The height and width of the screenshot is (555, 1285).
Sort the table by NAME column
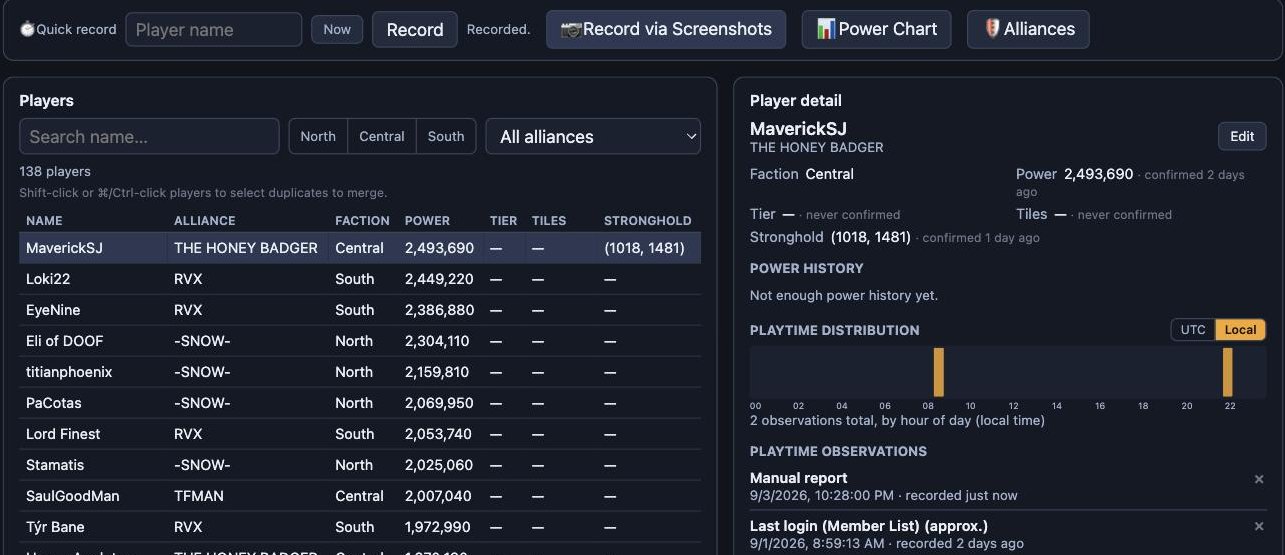pos(44,221)
